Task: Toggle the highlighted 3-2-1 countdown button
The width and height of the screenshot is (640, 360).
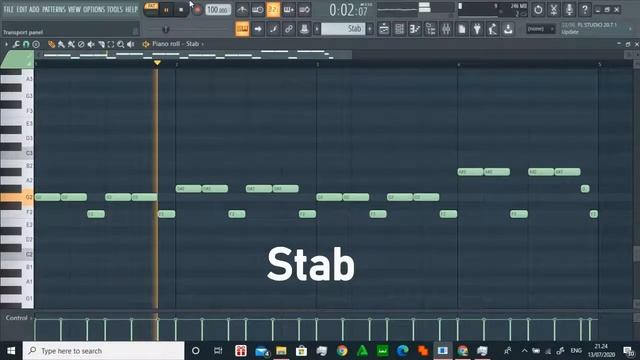Action: click(273, 10)
